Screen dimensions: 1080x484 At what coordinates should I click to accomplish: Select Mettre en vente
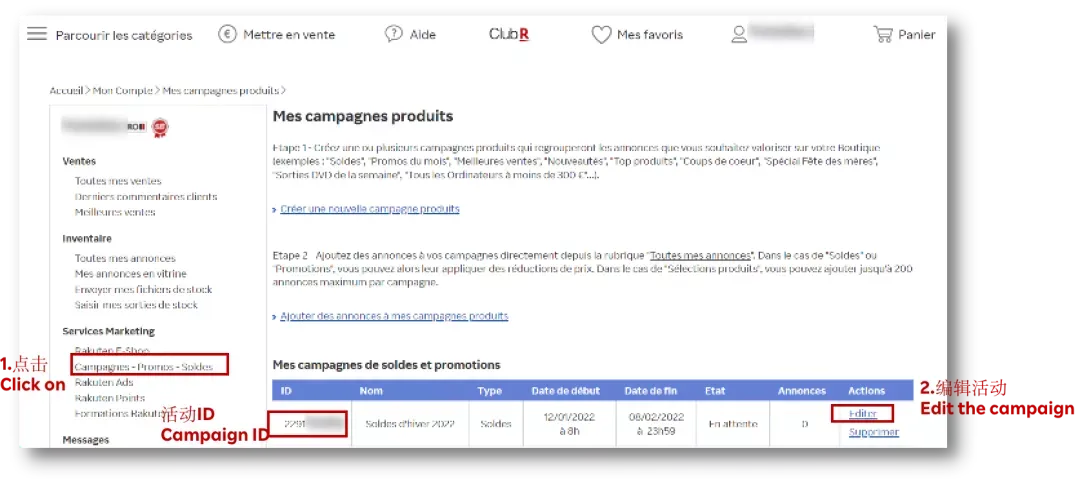pos(289,34)
